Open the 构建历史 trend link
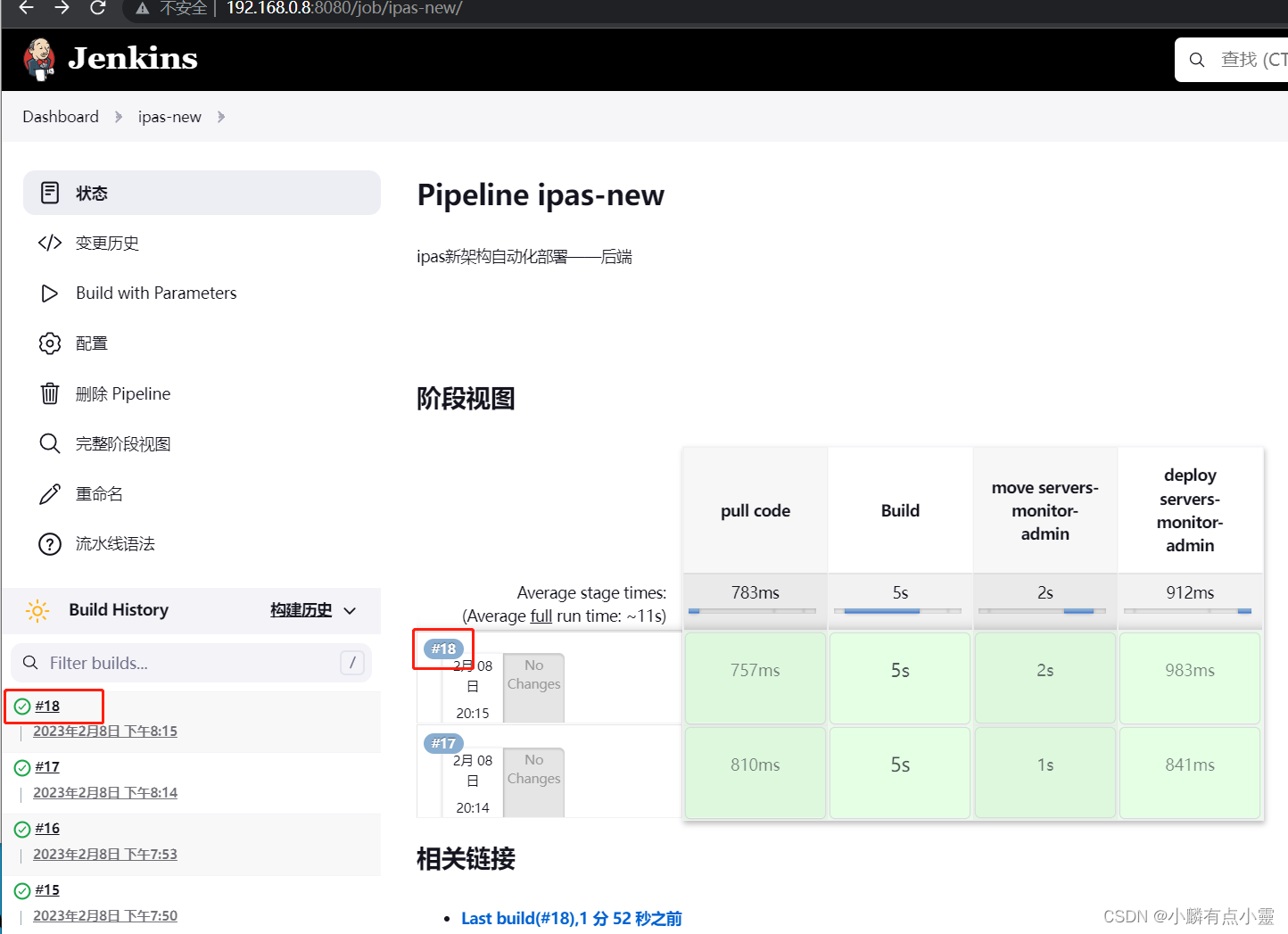 tap(301, 610)
